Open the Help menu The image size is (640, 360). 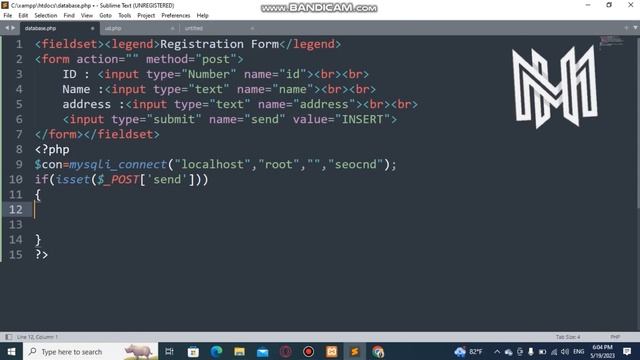tap(202, 16)
